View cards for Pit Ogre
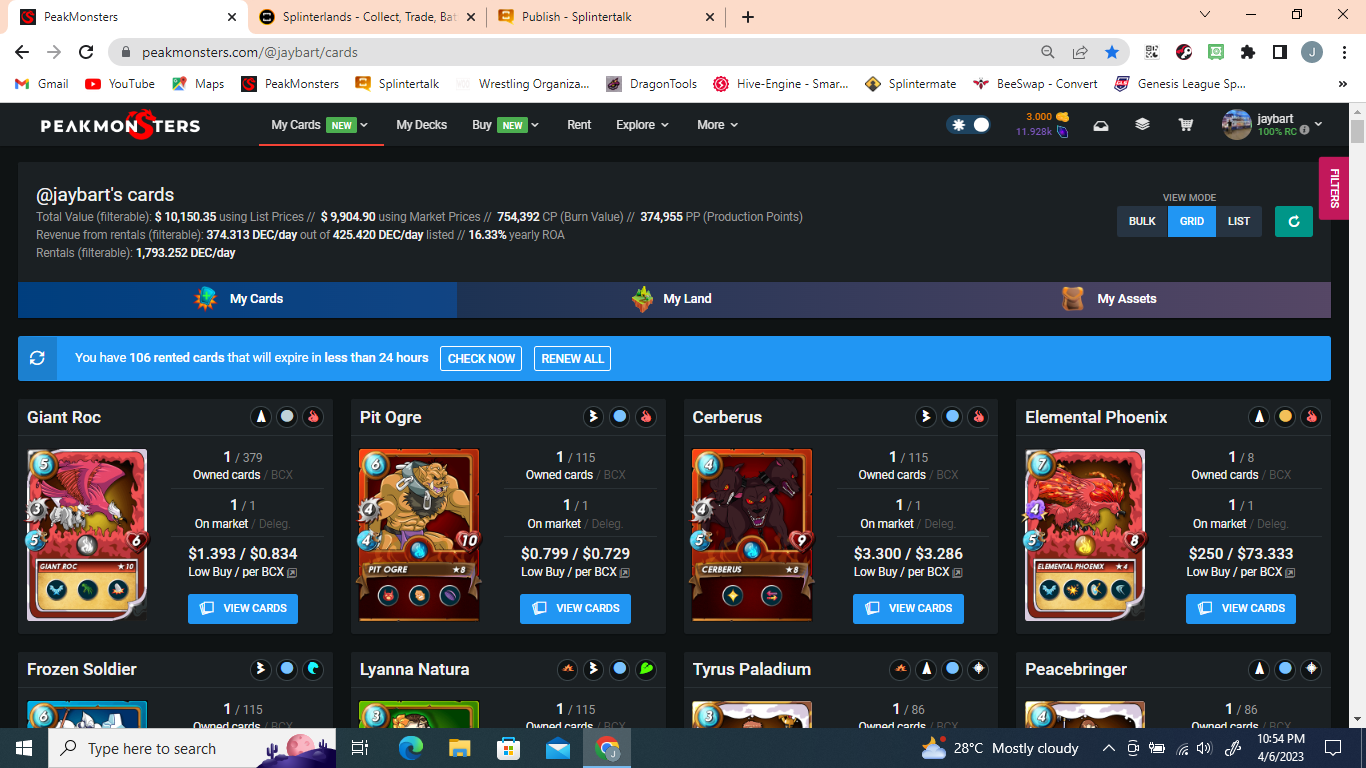Screen dimensions: 1366x768 575,608
